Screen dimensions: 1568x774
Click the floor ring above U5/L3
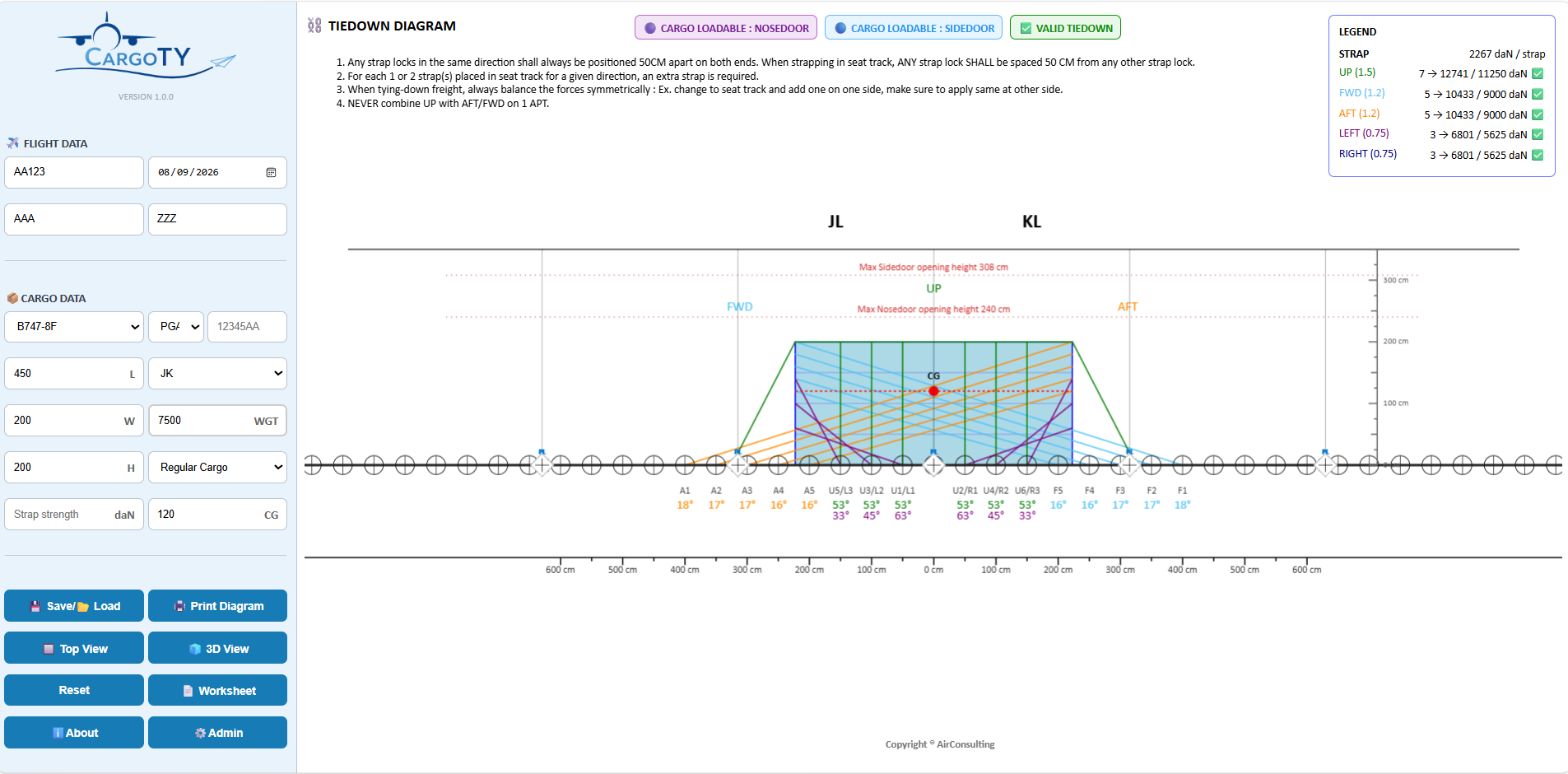840,465
